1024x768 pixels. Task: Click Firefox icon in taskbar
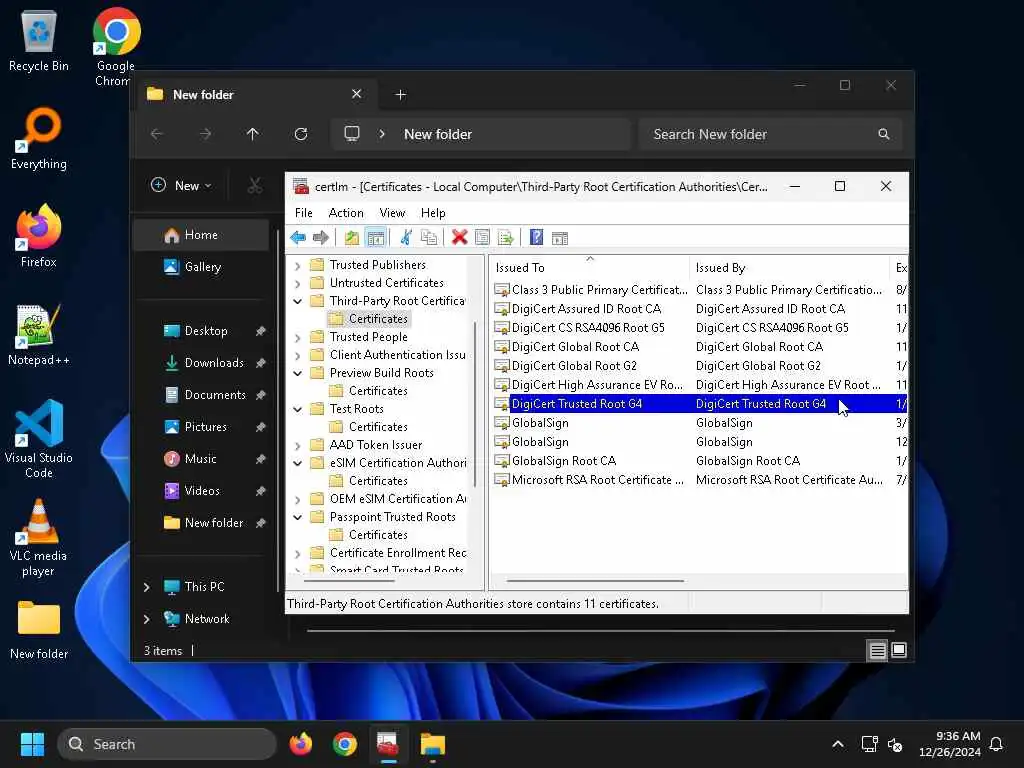[x=301, y=744]
